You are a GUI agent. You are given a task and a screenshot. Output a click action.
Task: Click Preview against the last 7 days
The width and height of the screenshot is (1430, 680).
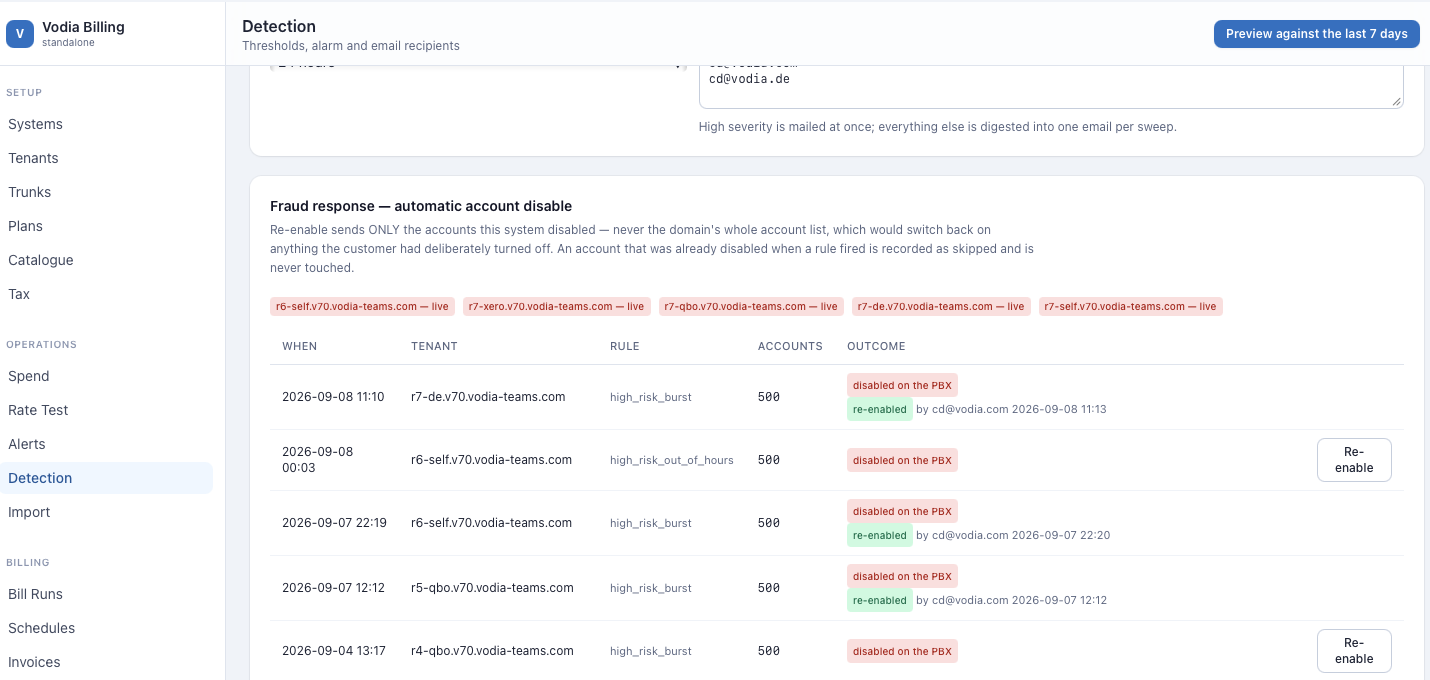point(1316,34)
